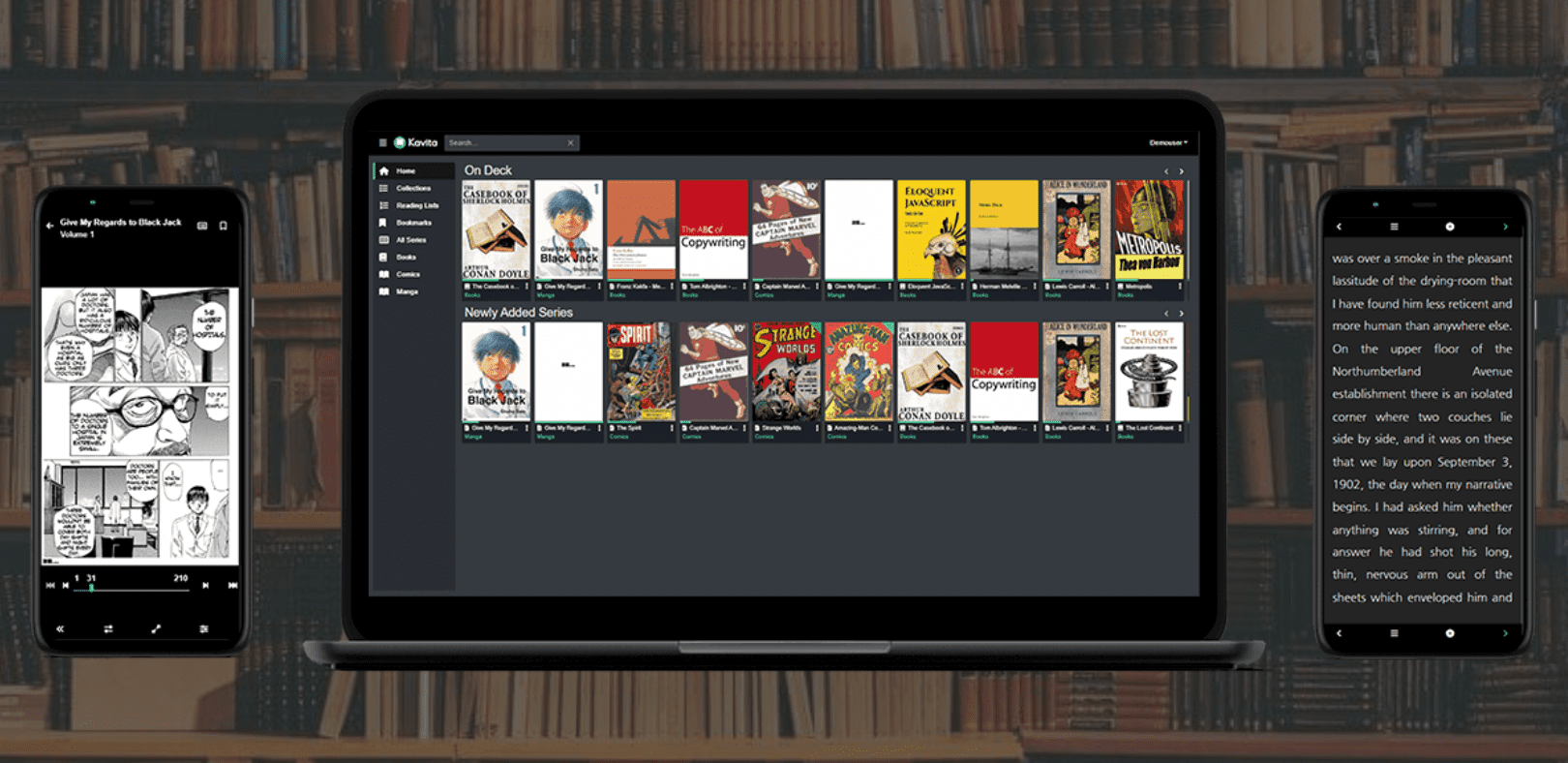This screenshot has height=763, width=1568.
Task: Go to Home in the sidebar
Action: (406, 170)
